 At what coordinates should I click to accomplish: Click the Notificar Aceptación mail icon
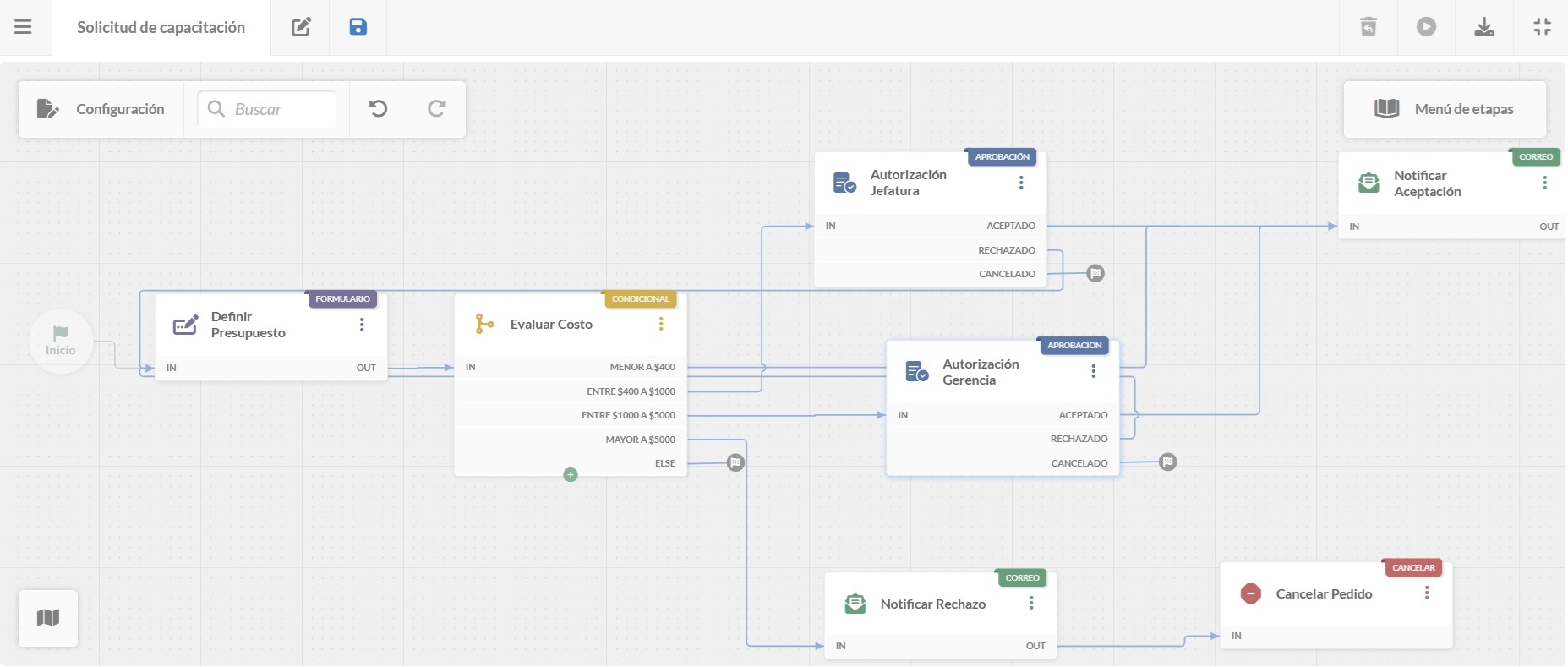1369,183
